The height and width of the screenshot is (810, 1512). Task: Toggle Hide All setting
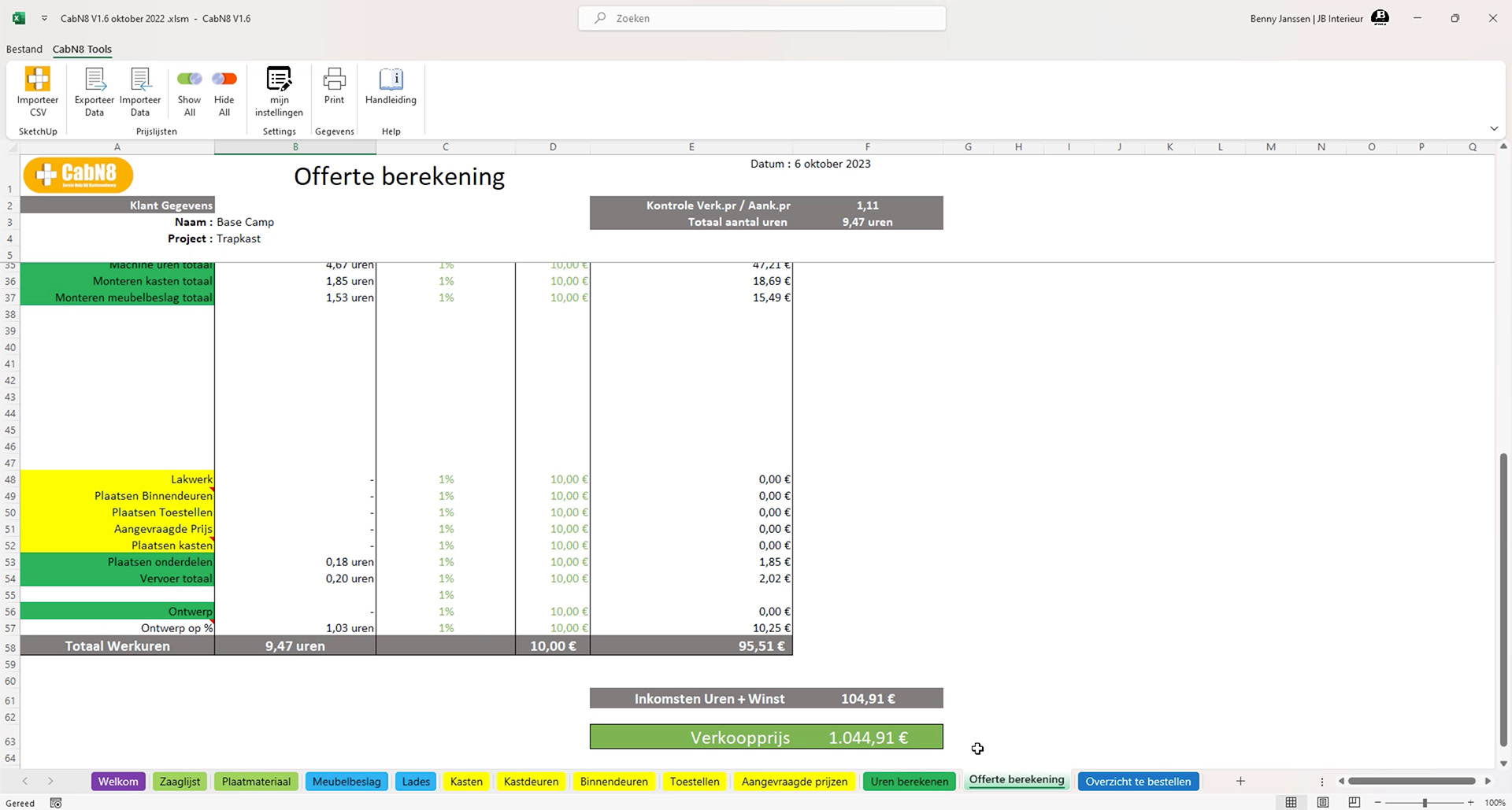(224, 91)
